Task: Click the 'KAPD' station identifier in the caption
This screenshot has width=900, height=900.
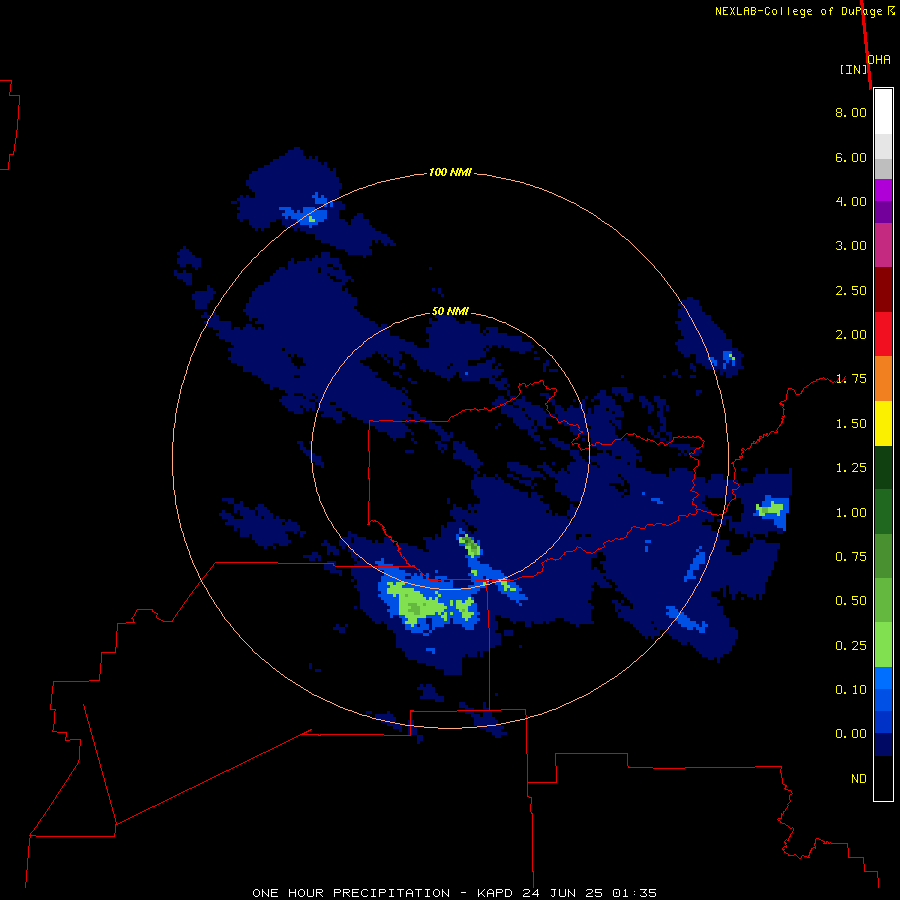Action: (x=494, y=893)
